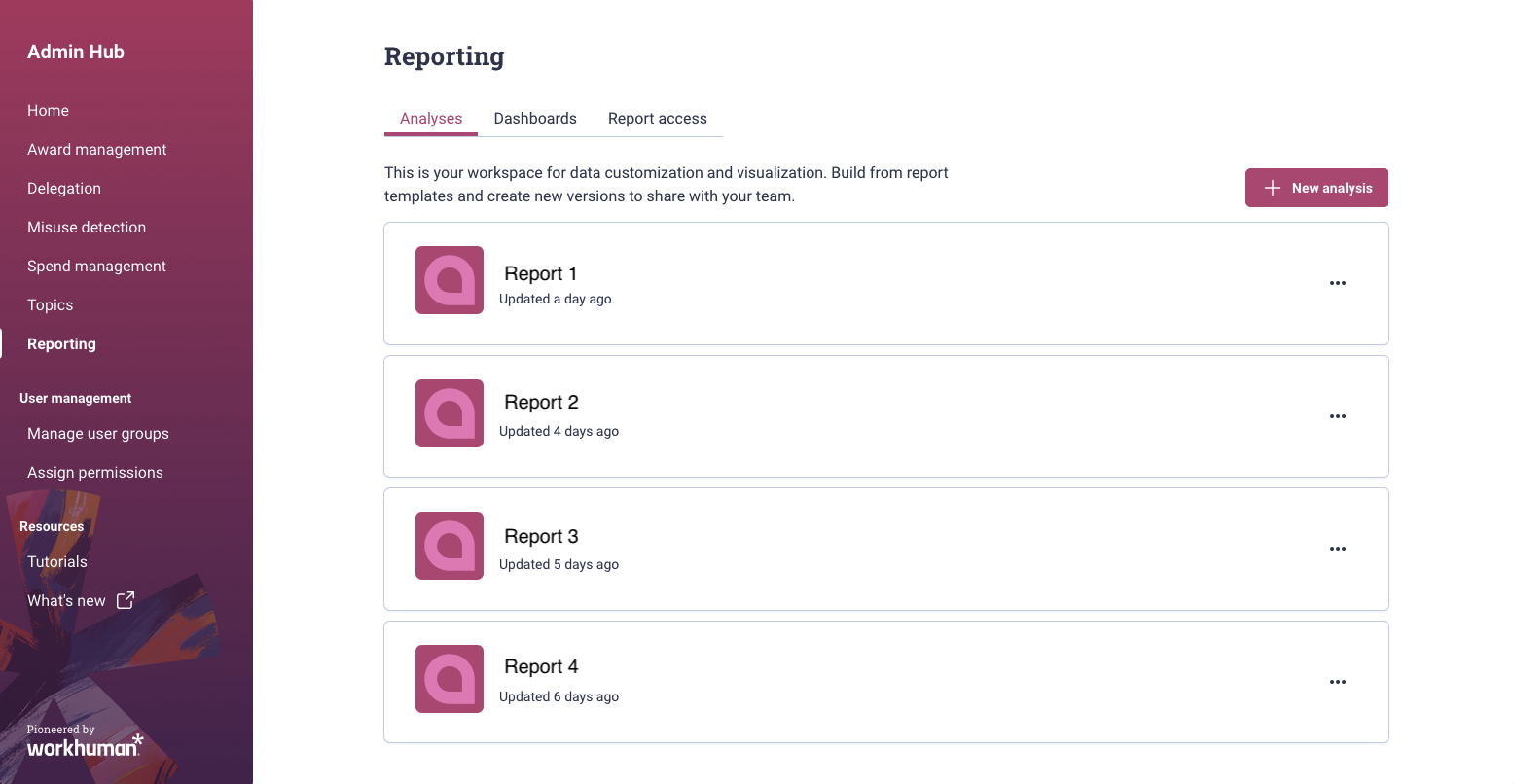The image size is (1514, 784).
Task: Open Spend management page
Action: (x=96, y=267)
